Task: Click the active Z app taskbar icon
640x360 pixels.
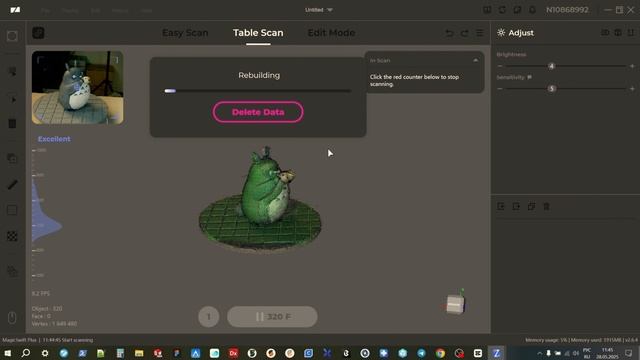Action: (496, 353)
